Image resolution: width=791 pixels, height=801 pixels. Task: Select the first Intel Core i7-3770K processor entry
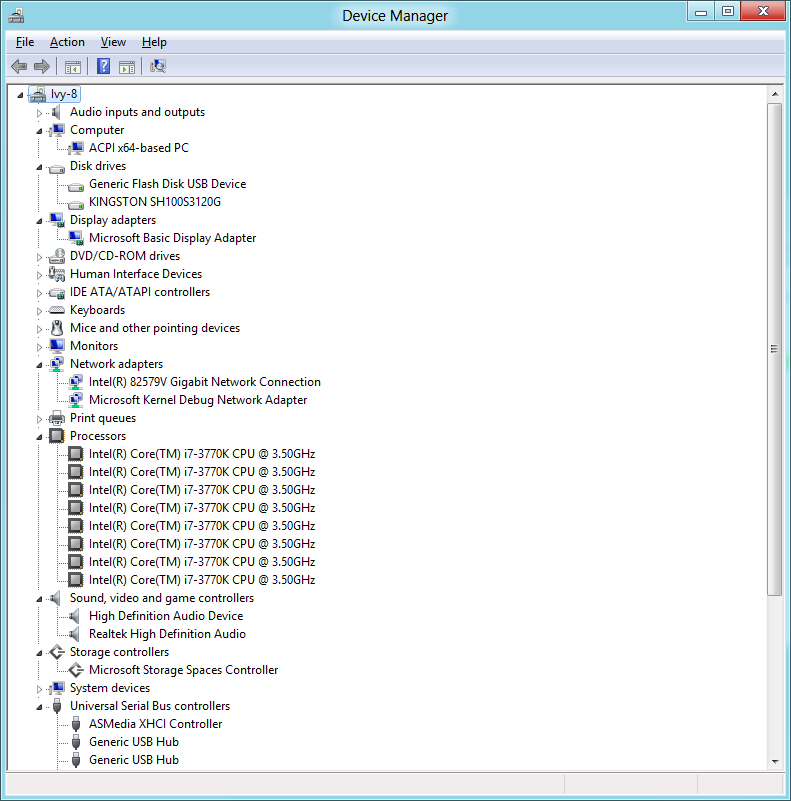(202, 454)
